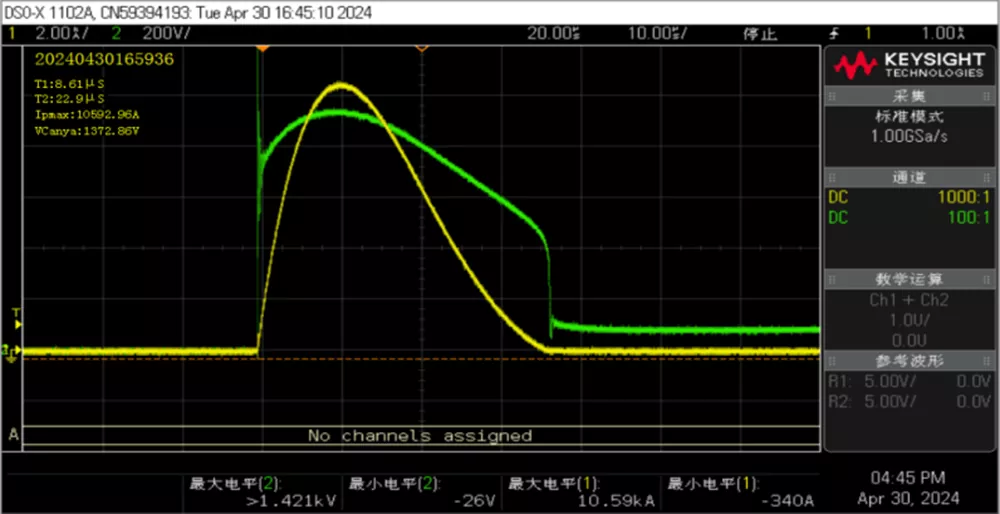This screenshot has width=1000, height=514.
Task: Click the Keysight Technologies logo
Action: click(910, 66)
